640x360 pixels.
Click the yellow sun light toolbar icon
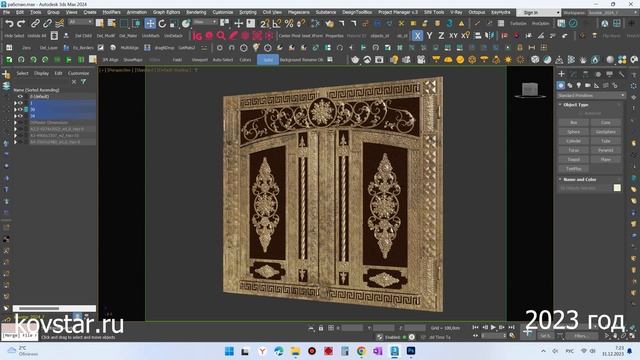[508, 60]
